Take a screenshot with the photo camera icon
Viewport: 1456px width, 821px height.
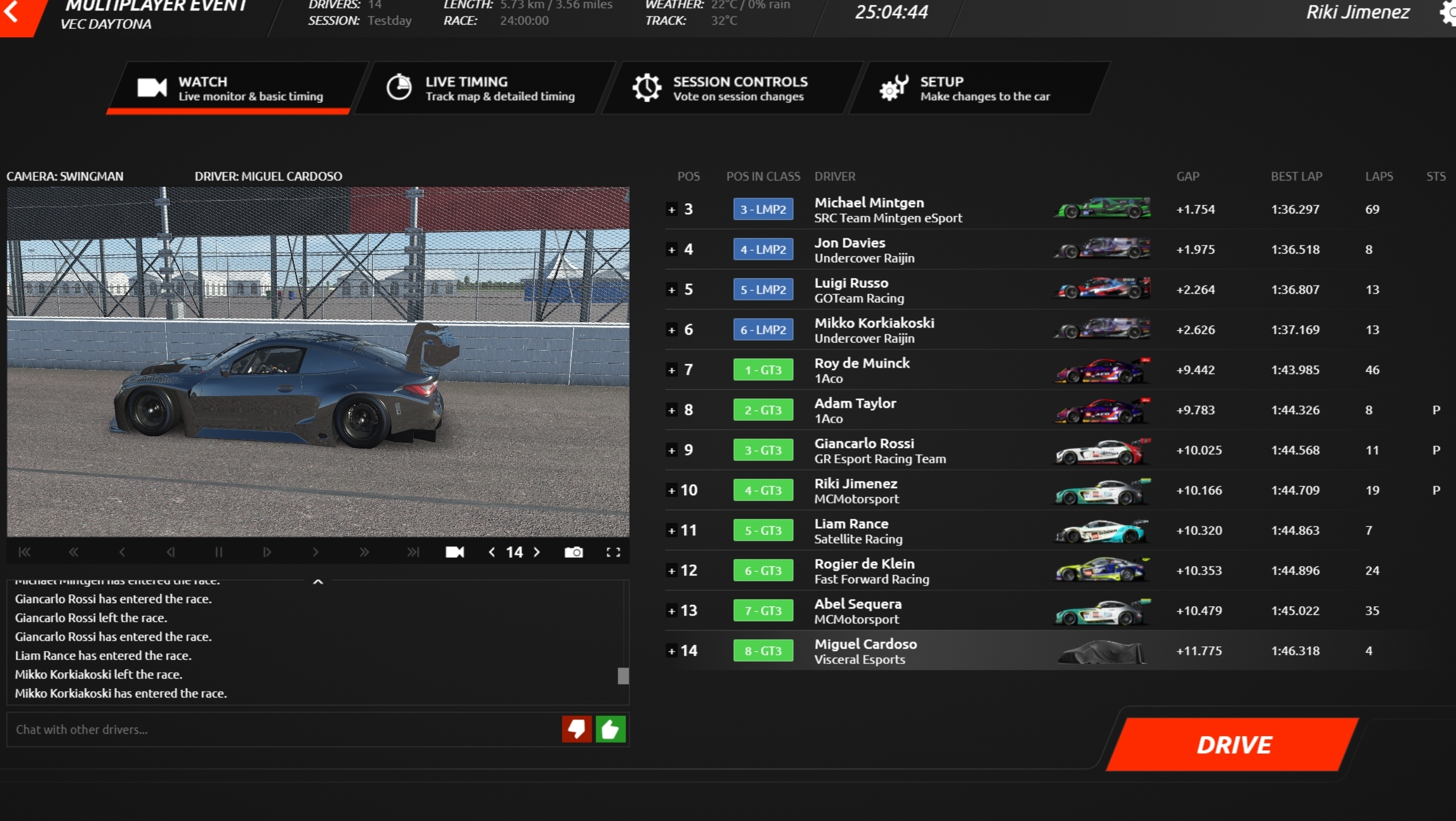[x=573, y=552]
